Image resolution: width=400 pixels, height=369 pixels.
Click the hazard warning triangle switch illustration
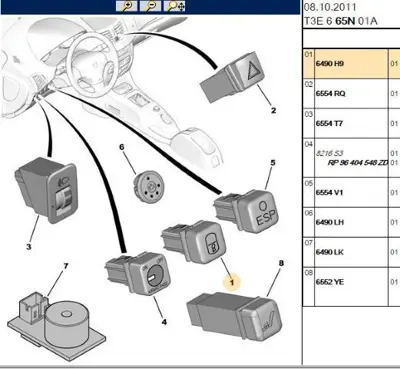pyautogui.click(x=233, y=77)
